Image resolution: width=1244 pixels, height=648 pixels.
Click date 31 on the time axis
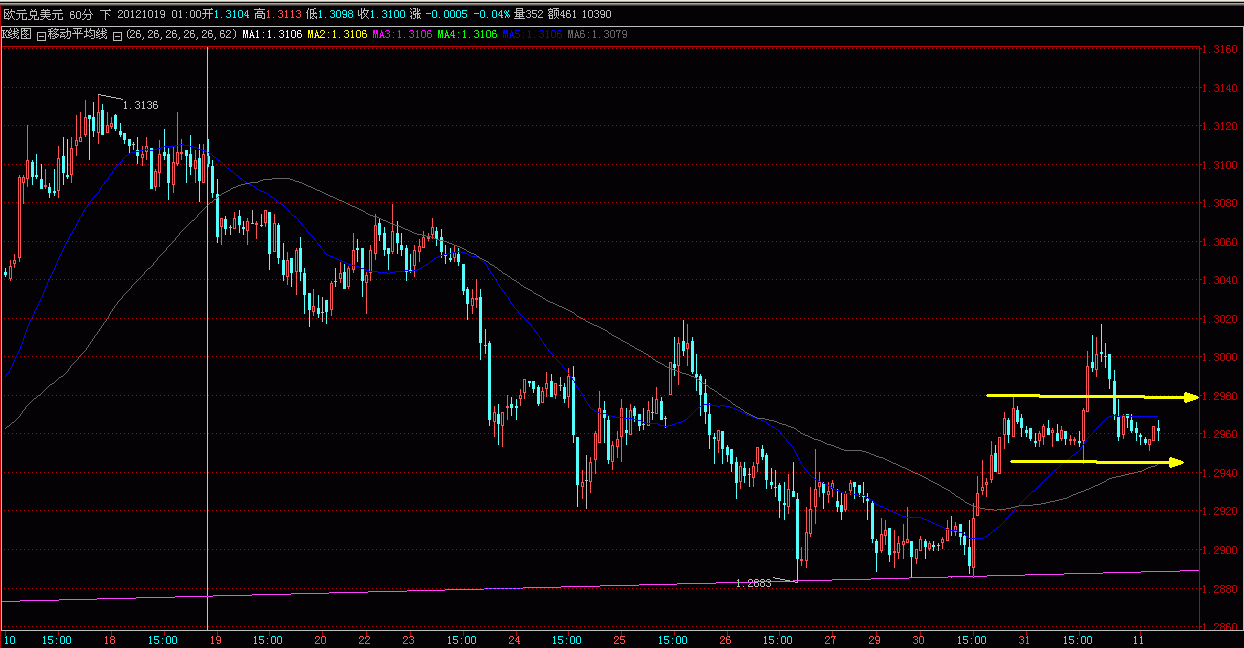point(1025,639)
